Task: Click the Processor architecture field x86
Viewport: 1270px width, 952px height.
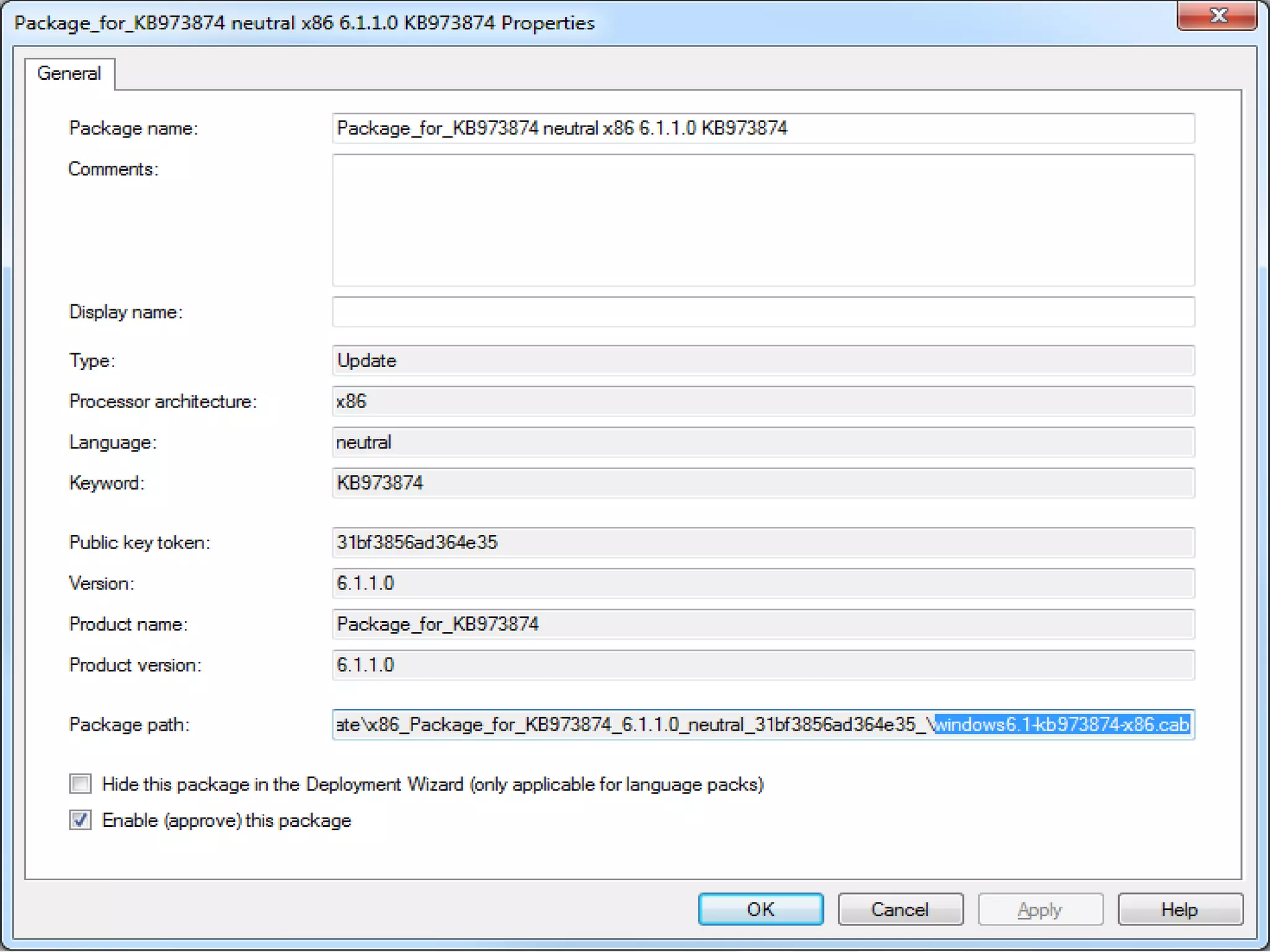Action: point(763,402)
